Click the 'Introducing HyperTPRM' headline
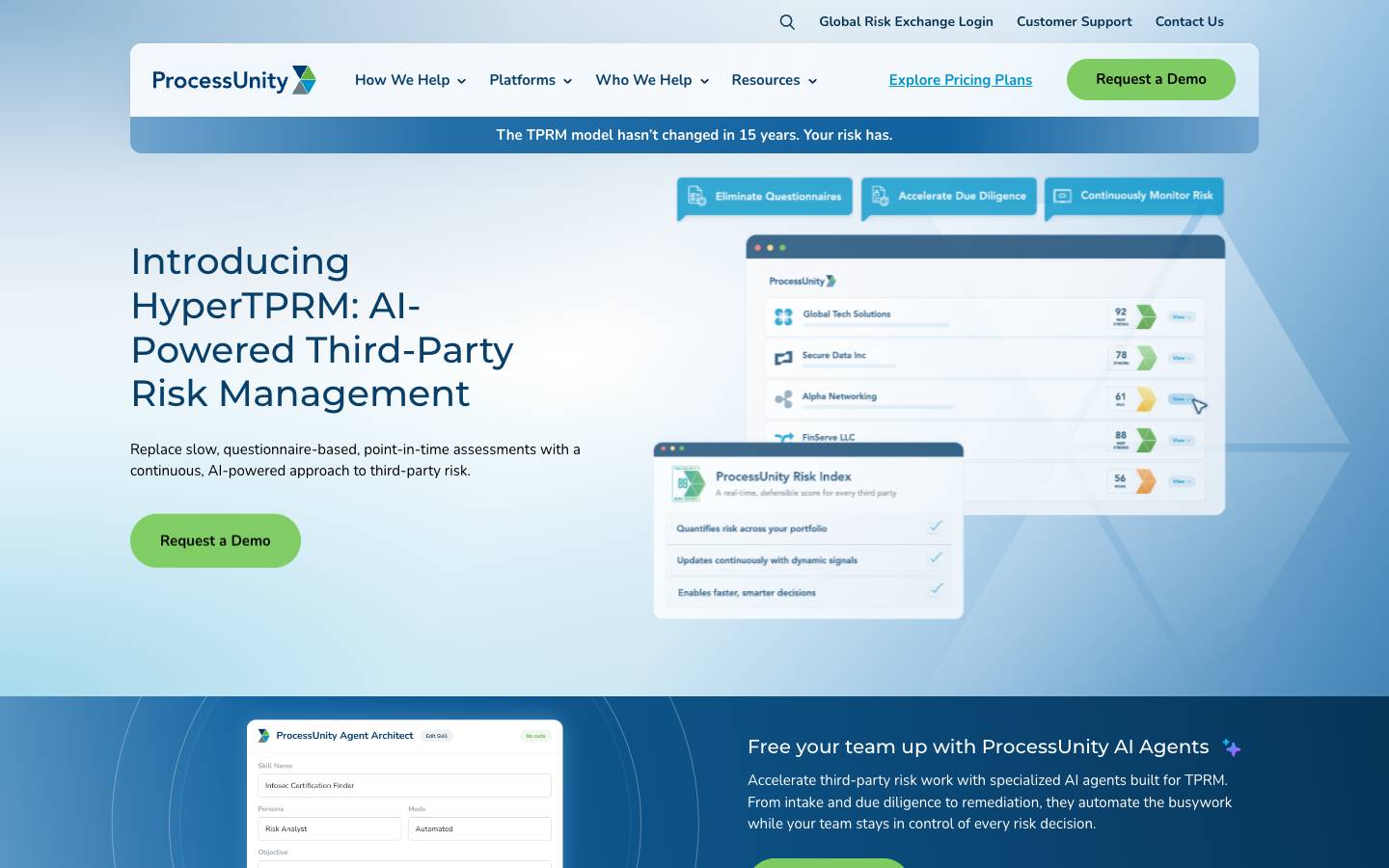Screen dimensions: 1389x868 (322, 327)
